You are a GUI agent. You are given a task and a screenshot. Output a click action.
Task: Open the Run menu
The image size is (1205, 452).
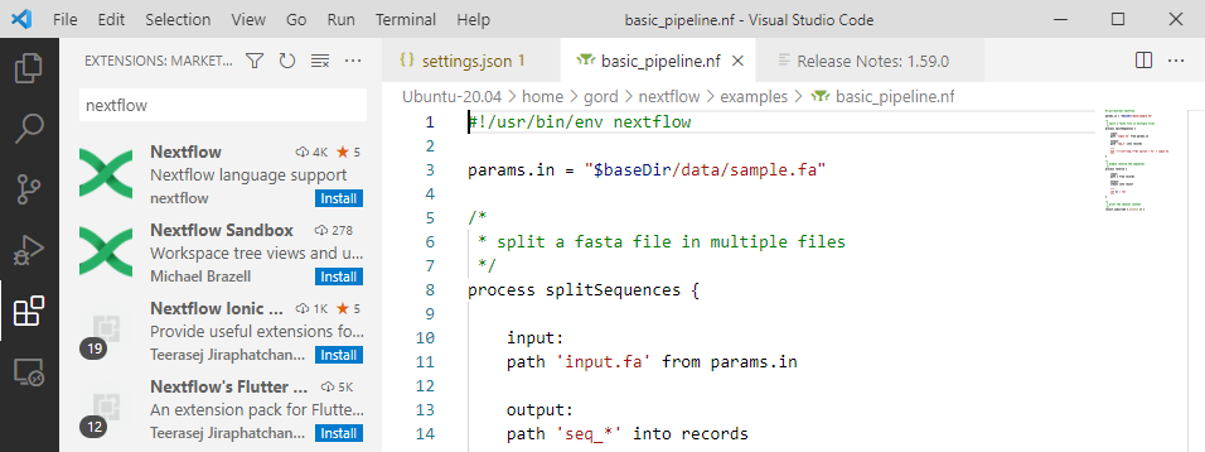(341, 19)
